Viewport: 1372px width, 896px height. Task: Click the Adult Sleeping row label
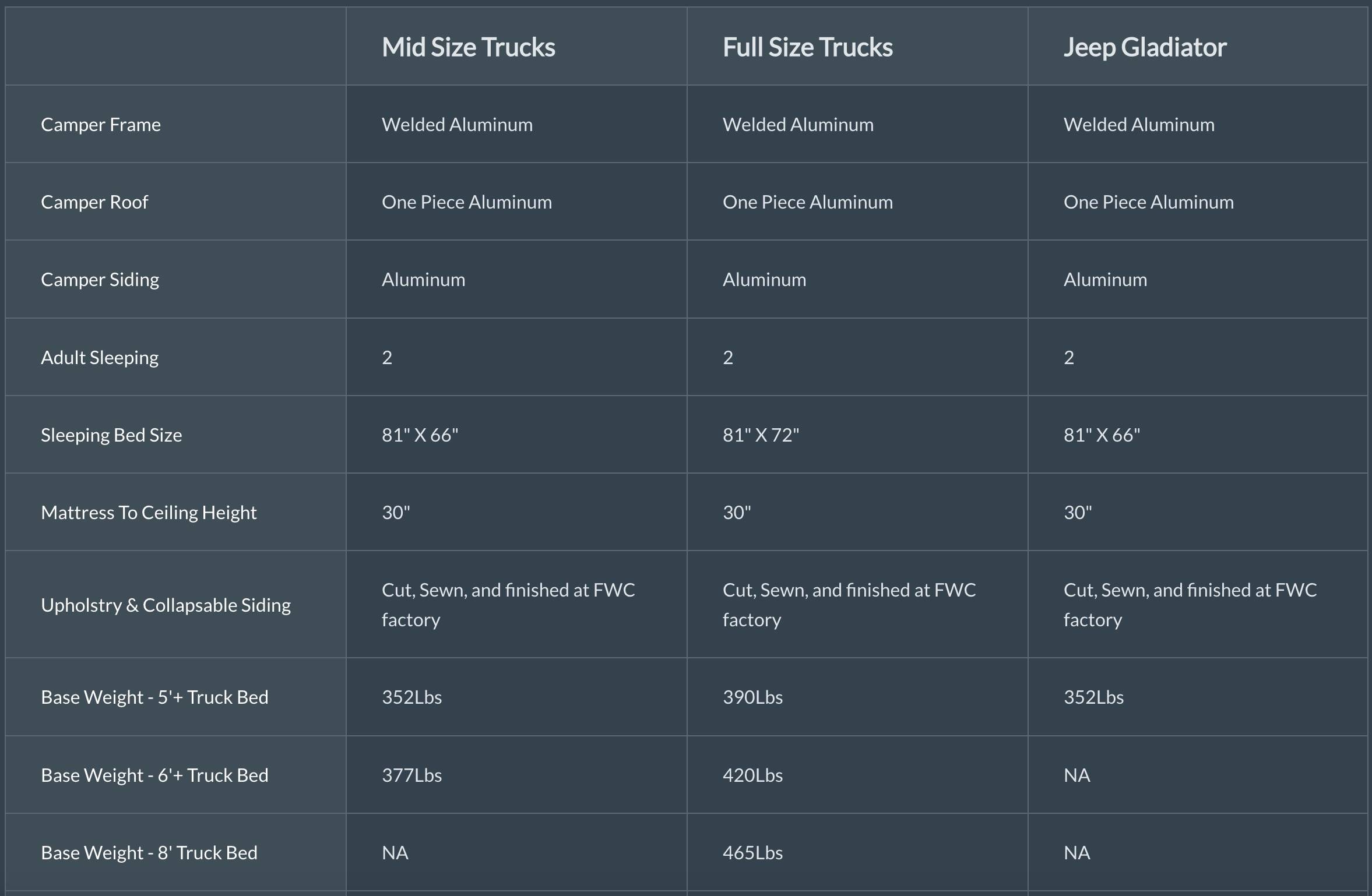tap(100, 357)
